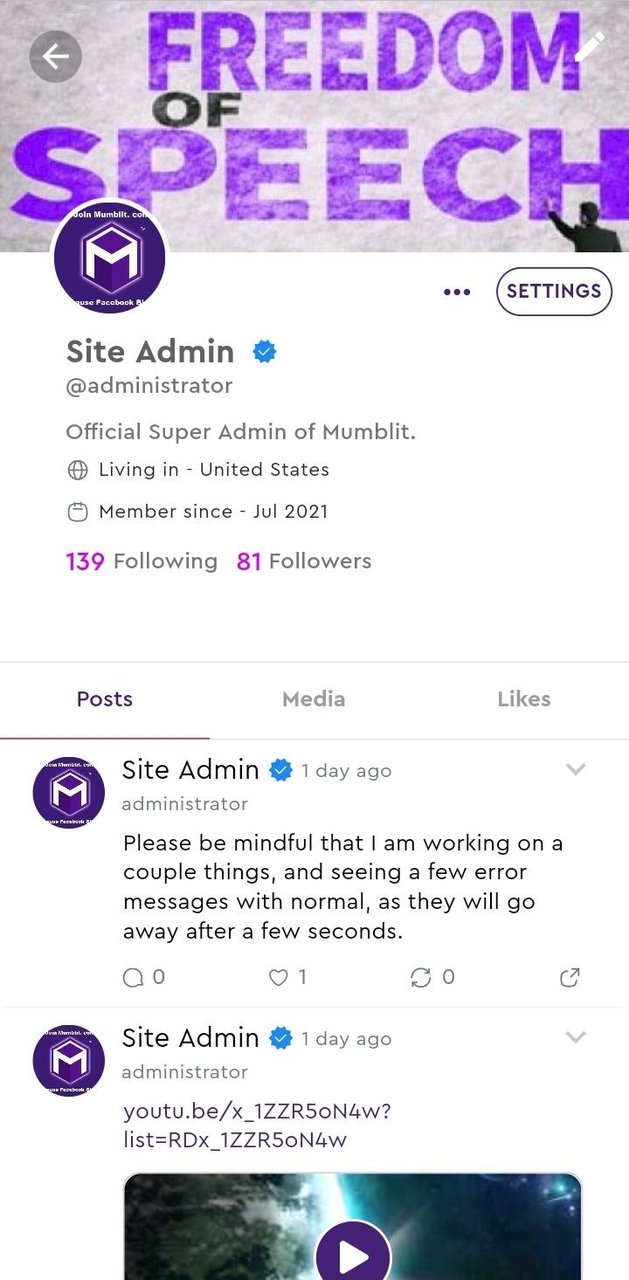
Task: Open the three-dot more options menu
Action: tap(457, 292)
